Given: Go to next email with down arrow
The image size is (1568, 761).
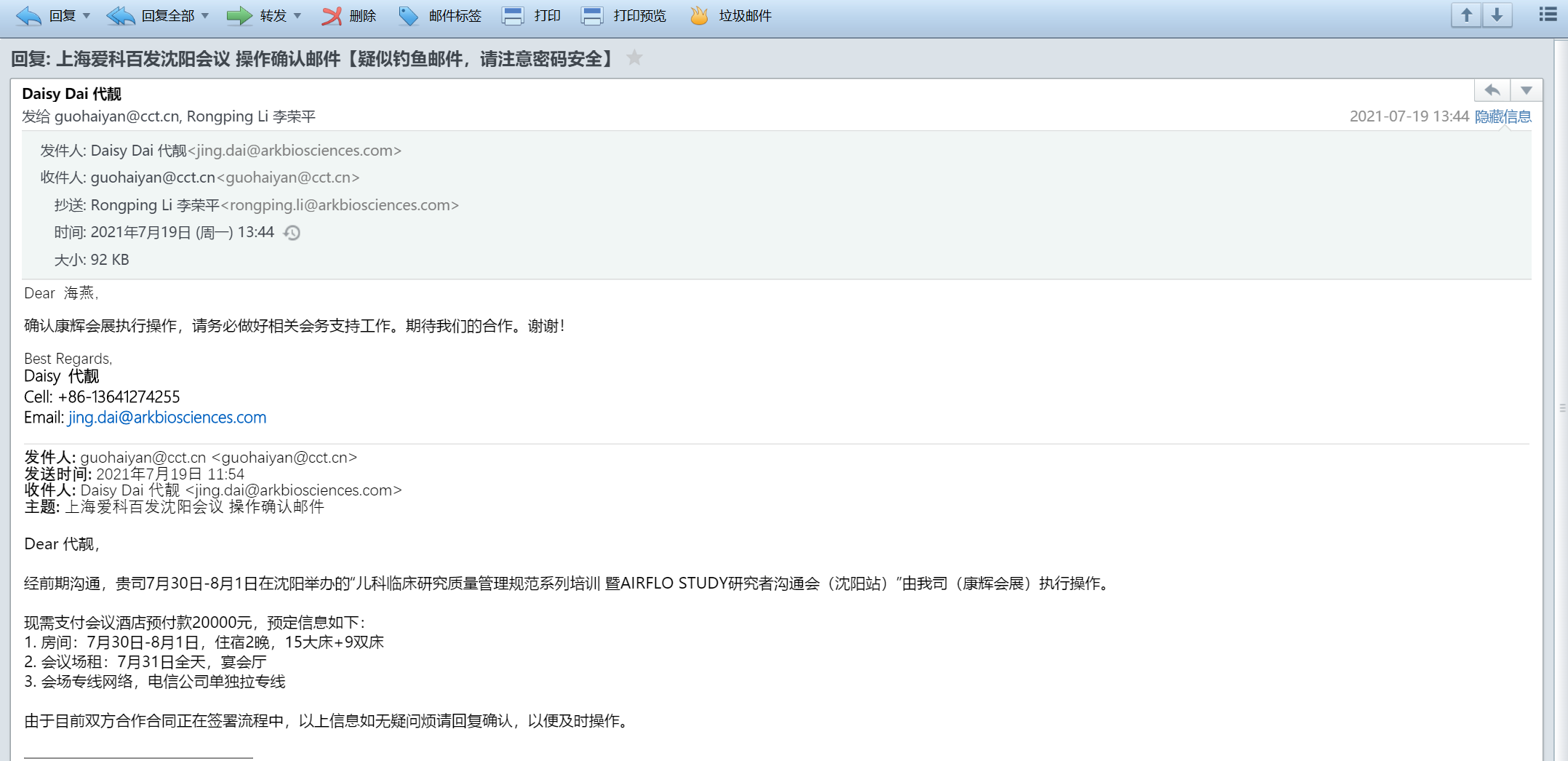Looking at the screenshot, I should click(1497, 15).
